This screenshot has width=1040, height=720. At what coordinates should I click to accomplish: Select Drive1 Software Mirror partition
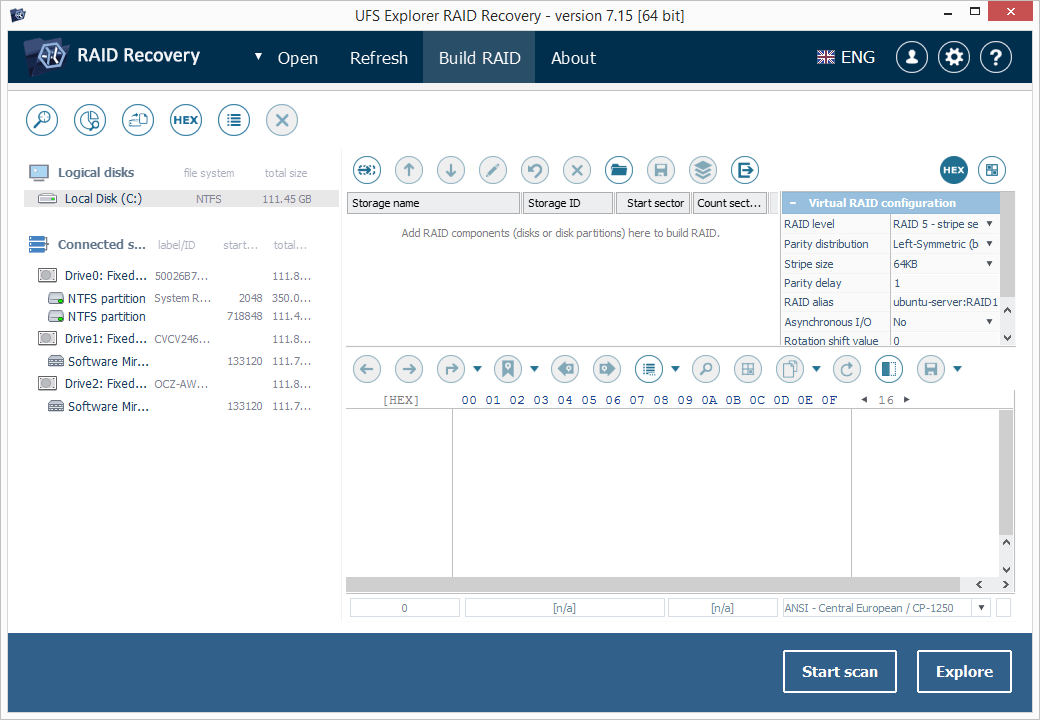pos(179,361)
